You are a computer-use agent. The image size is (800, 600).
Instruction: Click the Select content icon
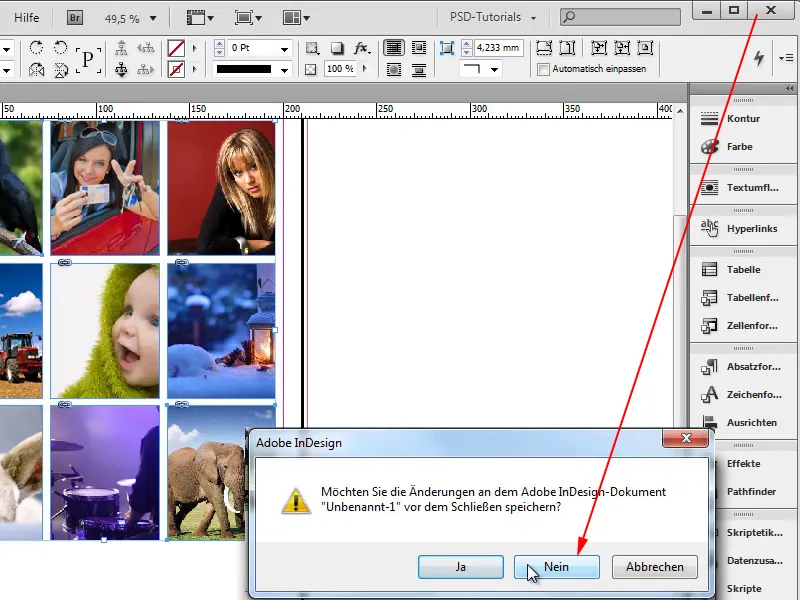point(121,69)
